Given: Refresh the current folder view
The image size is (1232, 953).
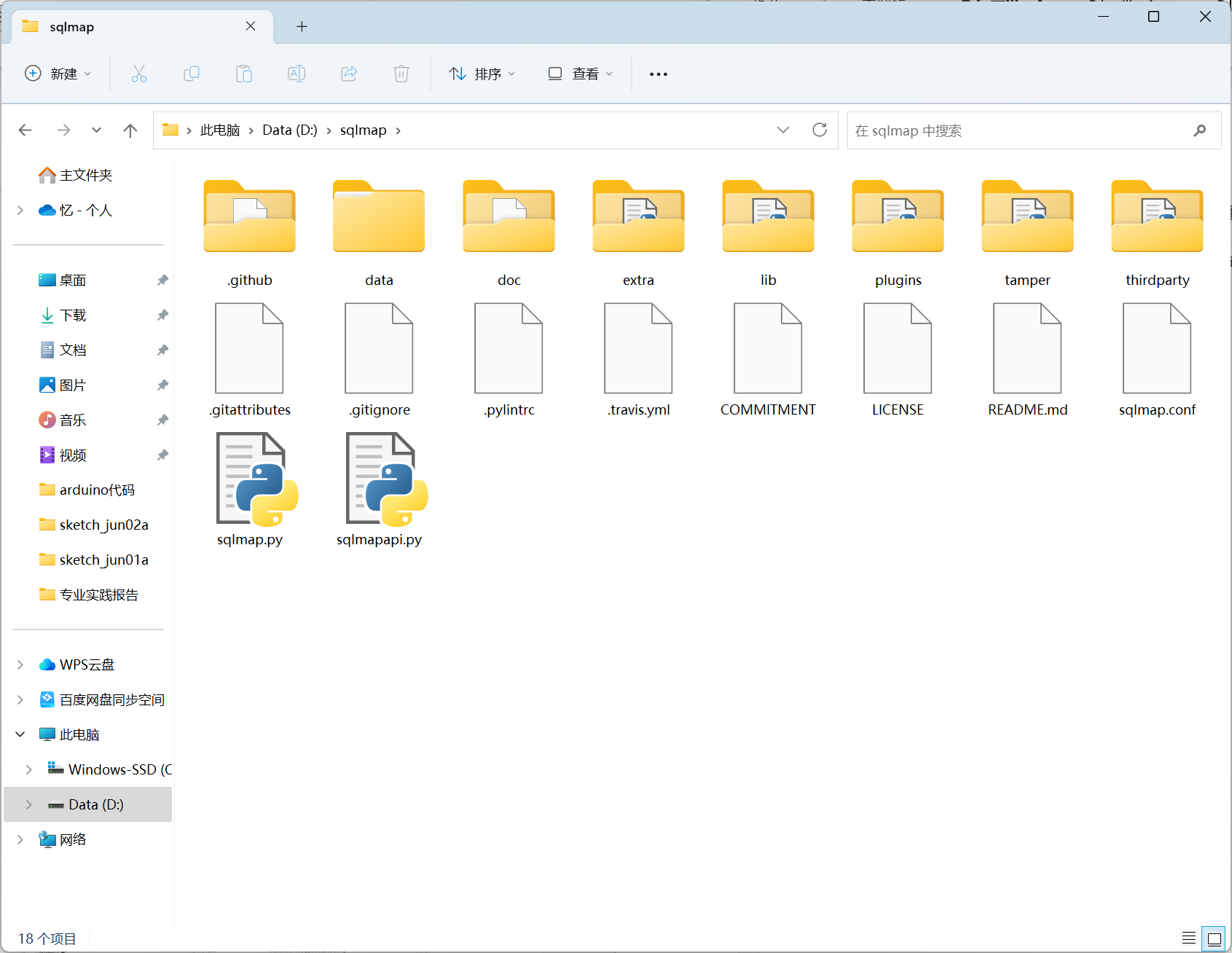Looking at the screenshot, I should 820,130.
